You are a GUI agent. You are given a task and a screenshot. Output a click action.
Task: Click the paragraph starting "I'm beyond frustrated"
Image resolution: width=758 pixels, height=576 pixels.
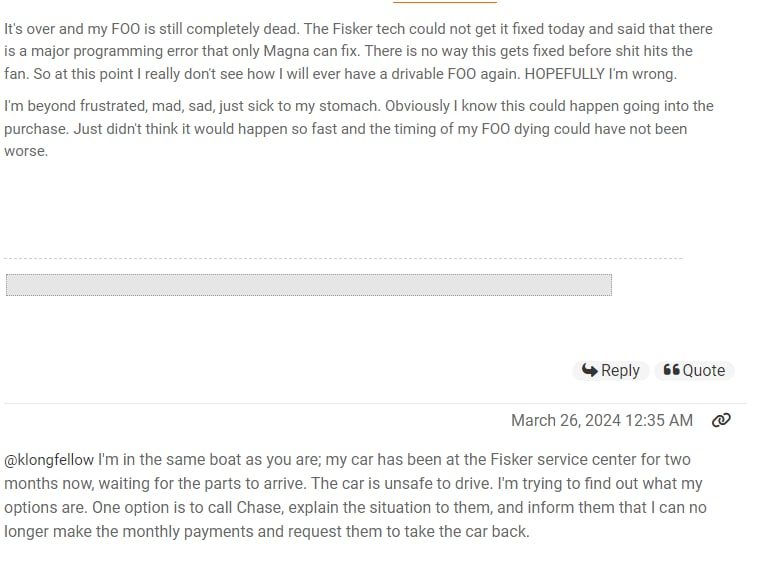coord(359,129)
